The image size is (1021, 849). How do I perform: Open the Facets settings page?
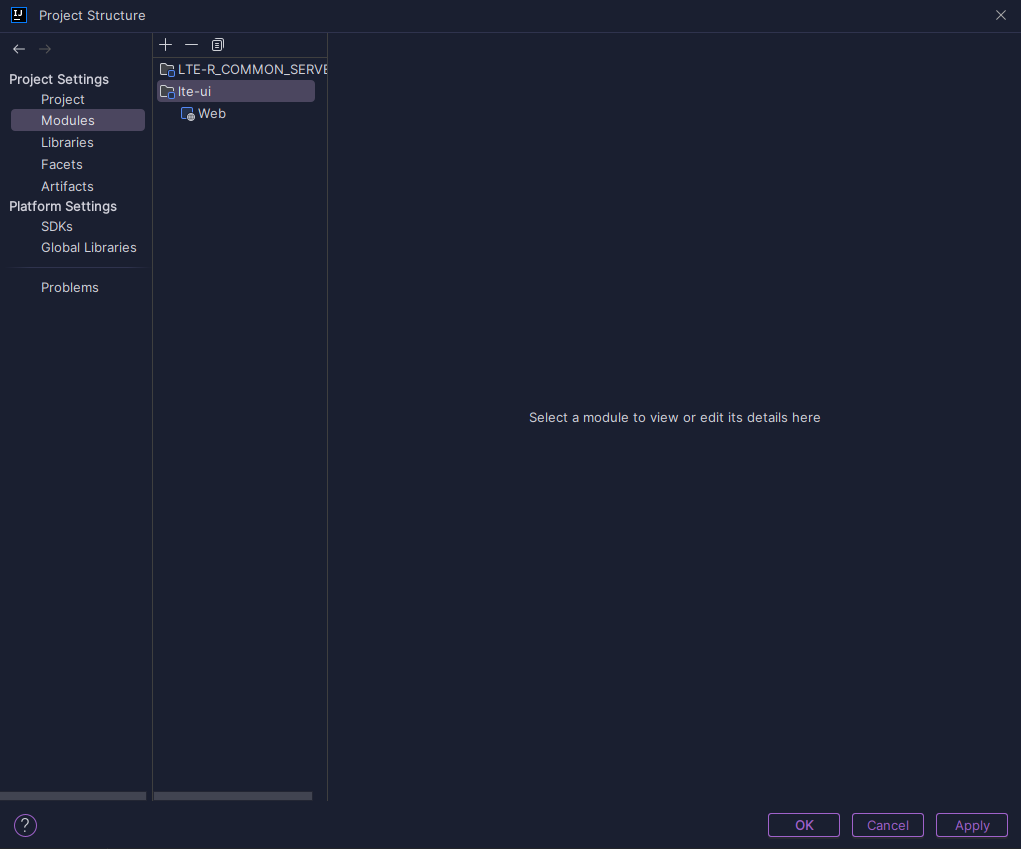click(62, 164)
